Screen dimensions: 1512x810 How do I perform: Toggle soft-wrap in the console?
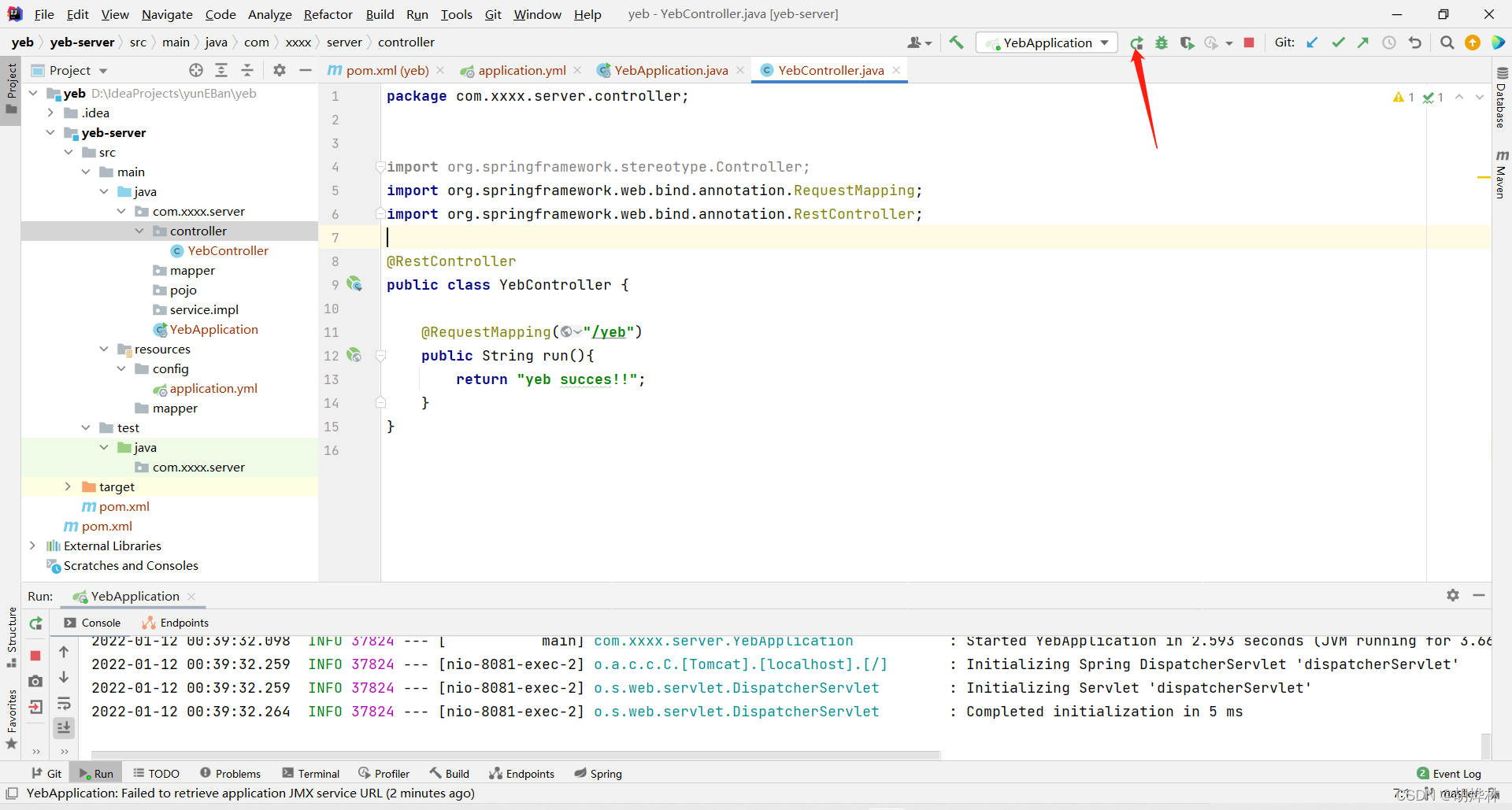64,703
